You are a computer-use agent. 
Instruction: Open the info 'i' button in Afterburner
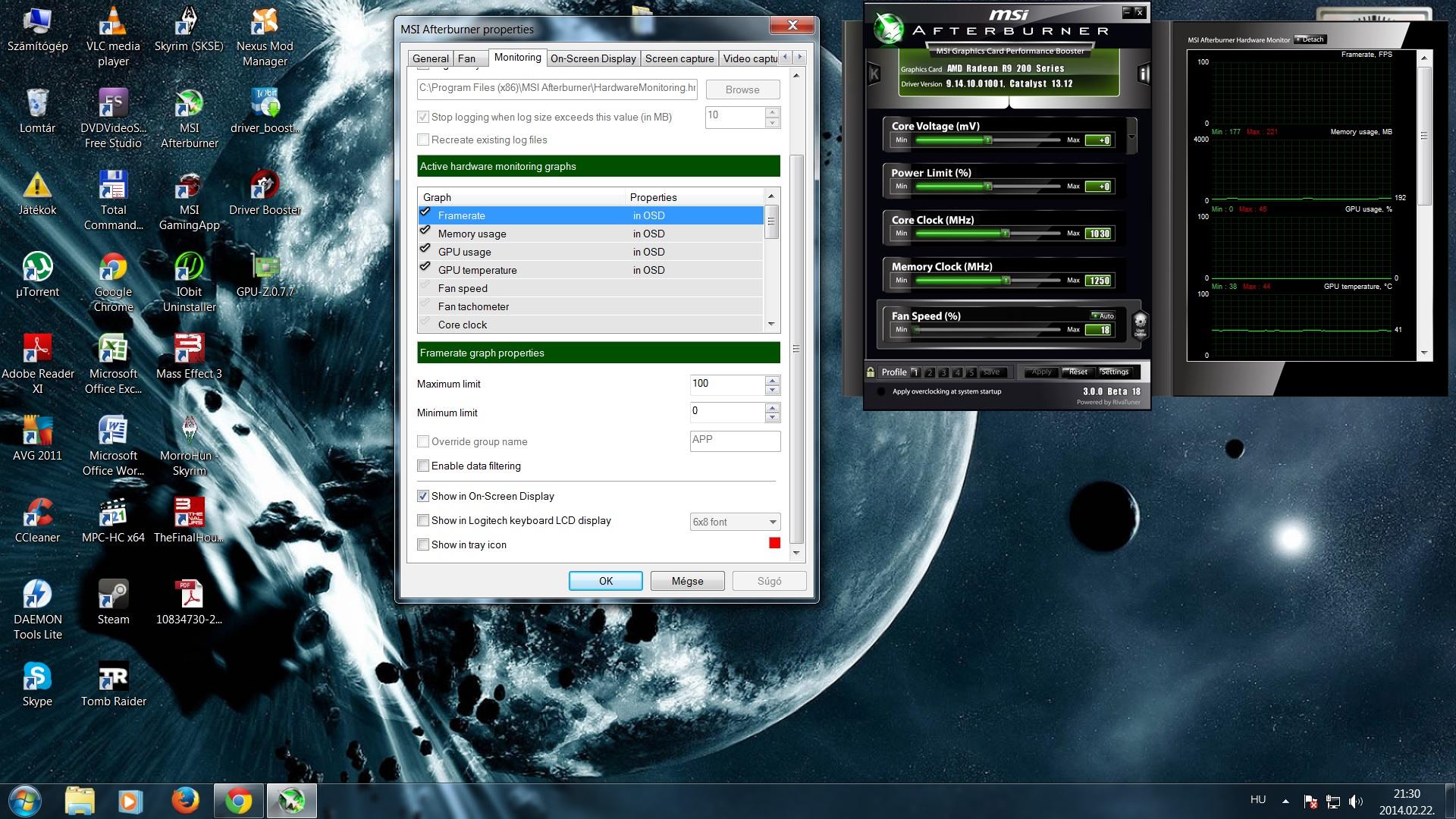pyautogui.click(x=1144, y=74)
